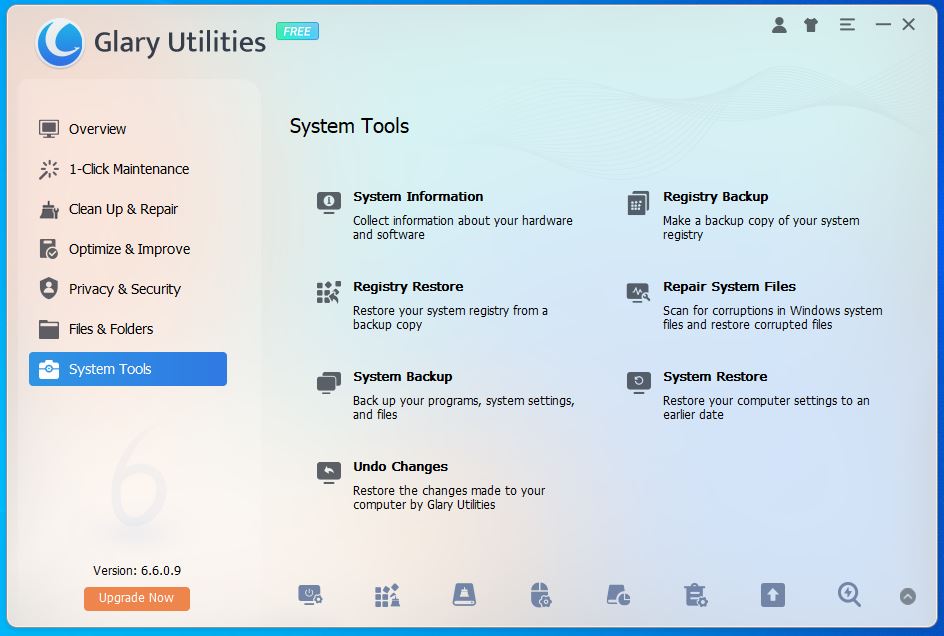Open the mouse-with-gear Context Menu Manager icon
The height and width of the screenshot is (636, 944).
pyautogui.click(x=541, y=595)
